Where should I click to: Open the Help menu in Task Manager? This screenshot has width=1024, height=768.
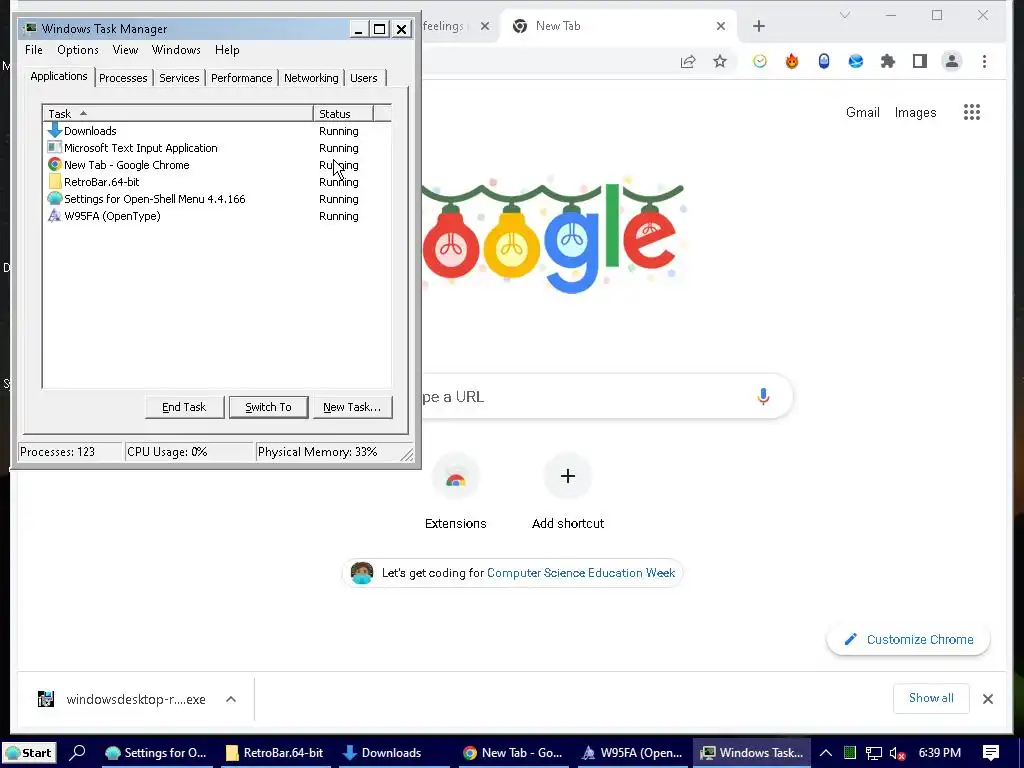(x=227, y=50)
